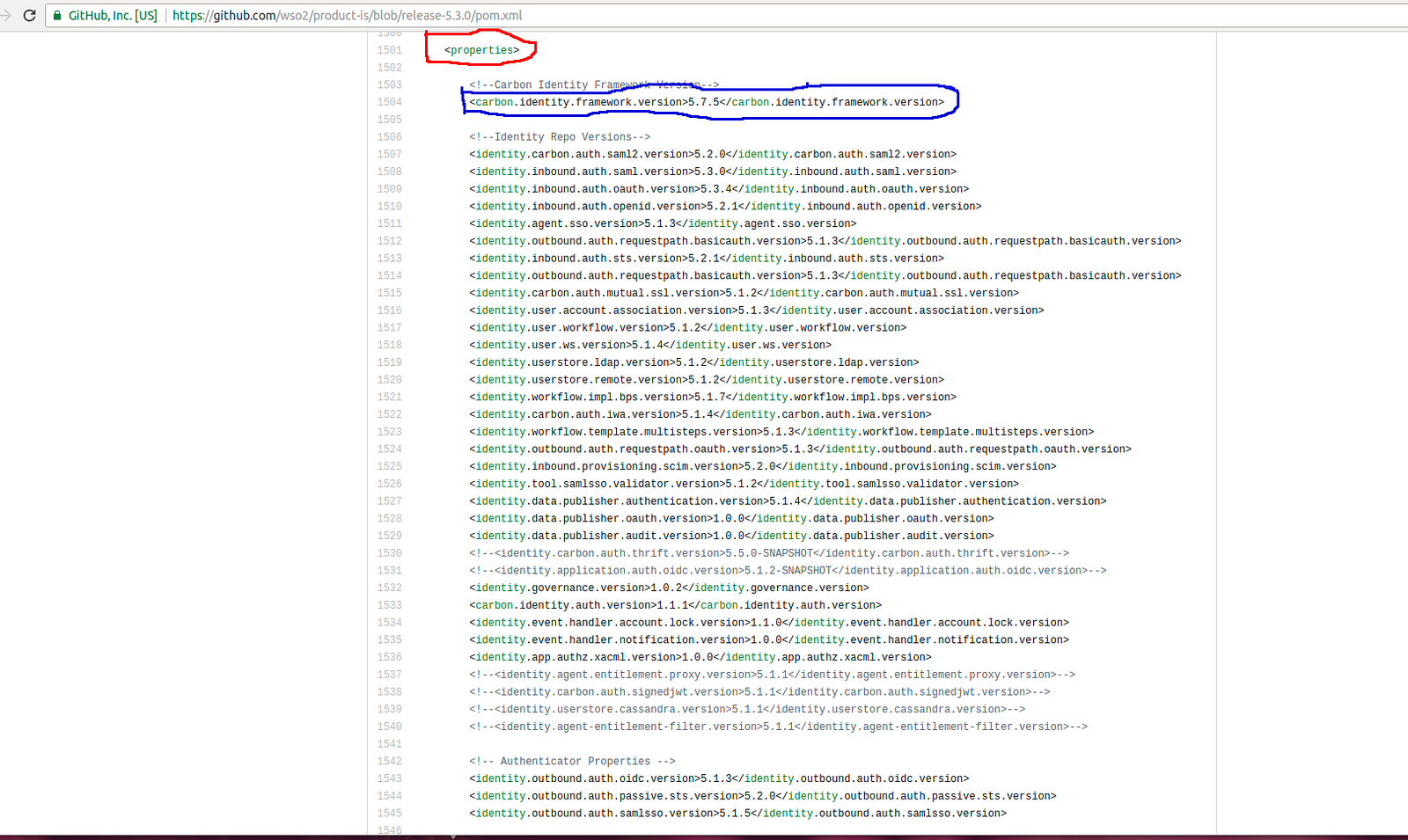Click the carbon.identity.framework.version 5.7.5 line

point(707,103)
